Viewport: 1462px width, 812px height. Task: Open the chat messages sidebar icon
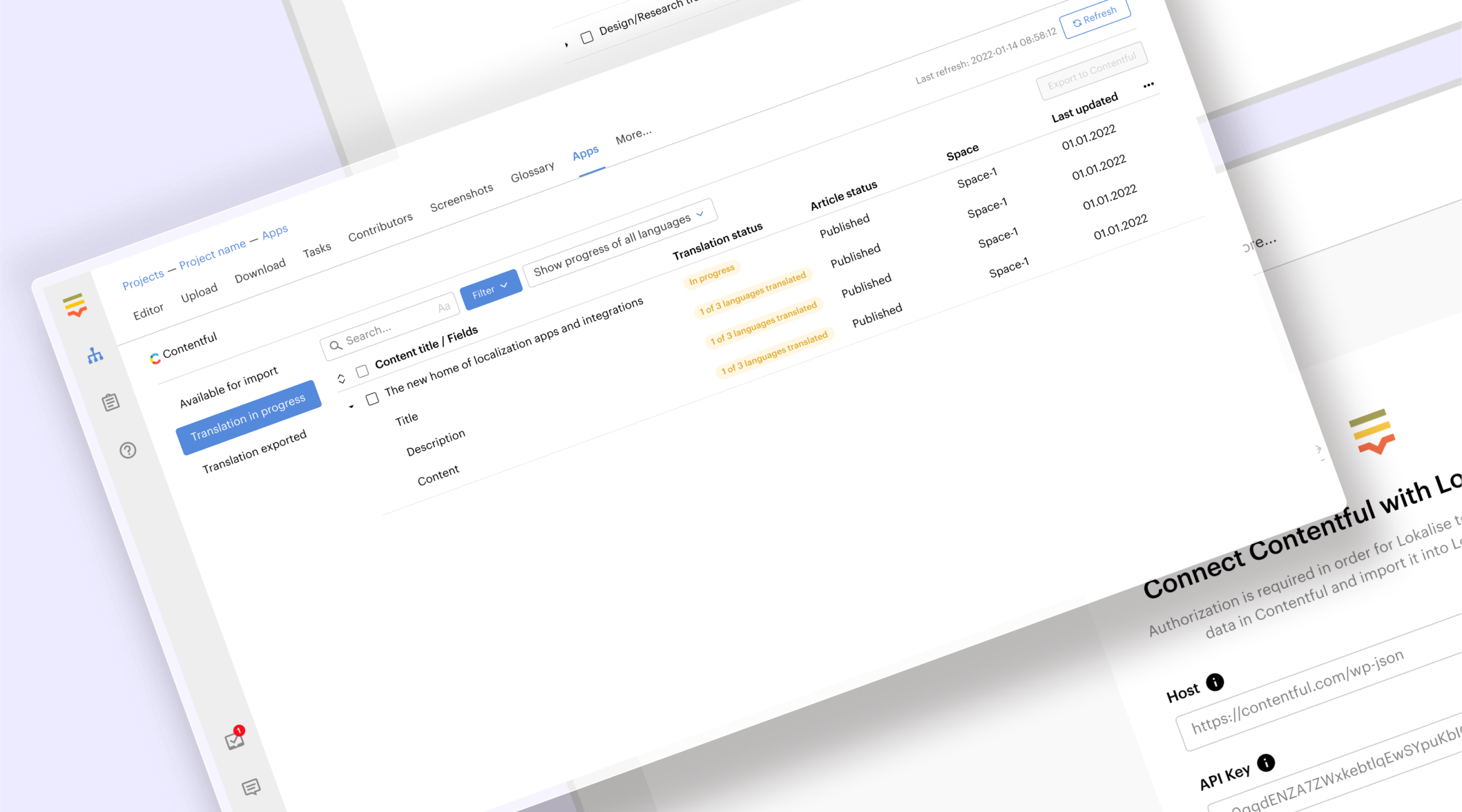[251, 787]
